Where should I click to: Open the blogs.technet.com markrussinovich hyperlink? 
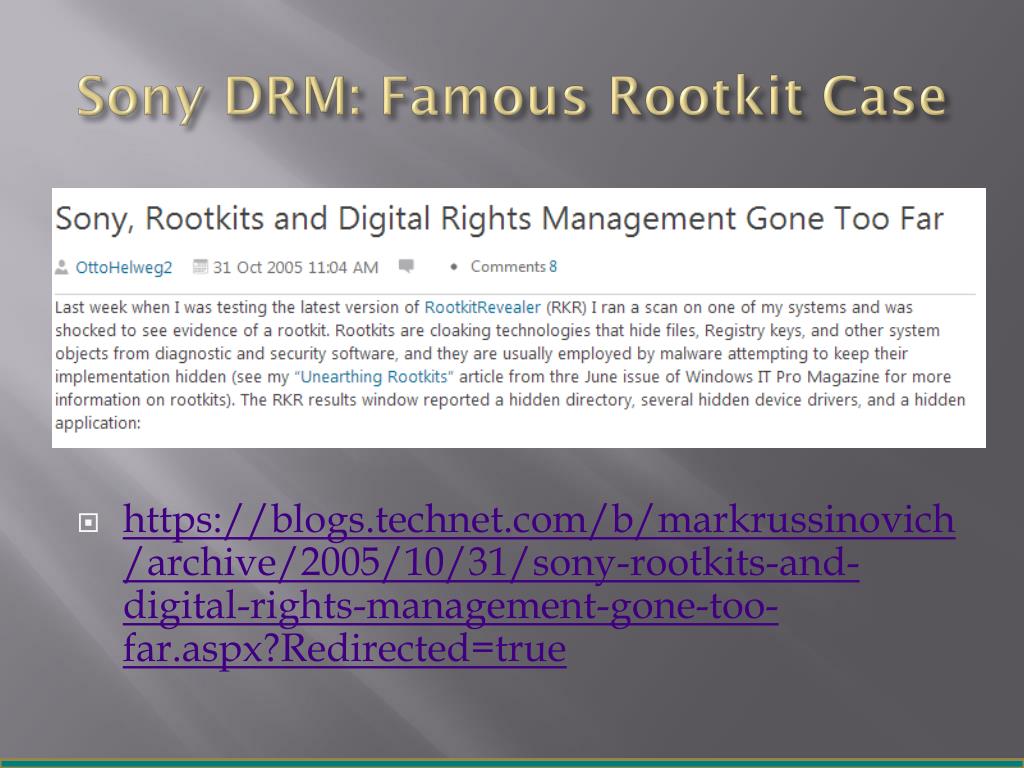(x=539, y=584)
